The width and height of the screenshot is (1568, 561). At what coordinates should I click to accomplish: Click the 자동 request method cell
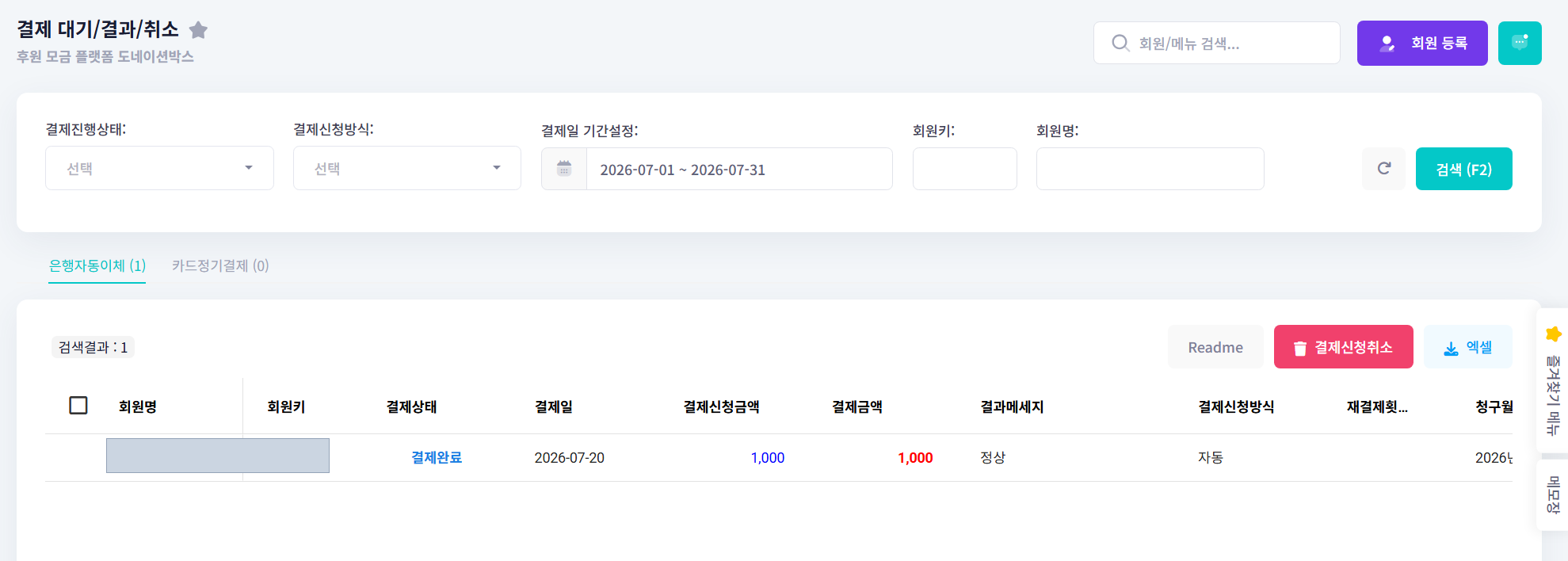click(x=1210, y=457)
